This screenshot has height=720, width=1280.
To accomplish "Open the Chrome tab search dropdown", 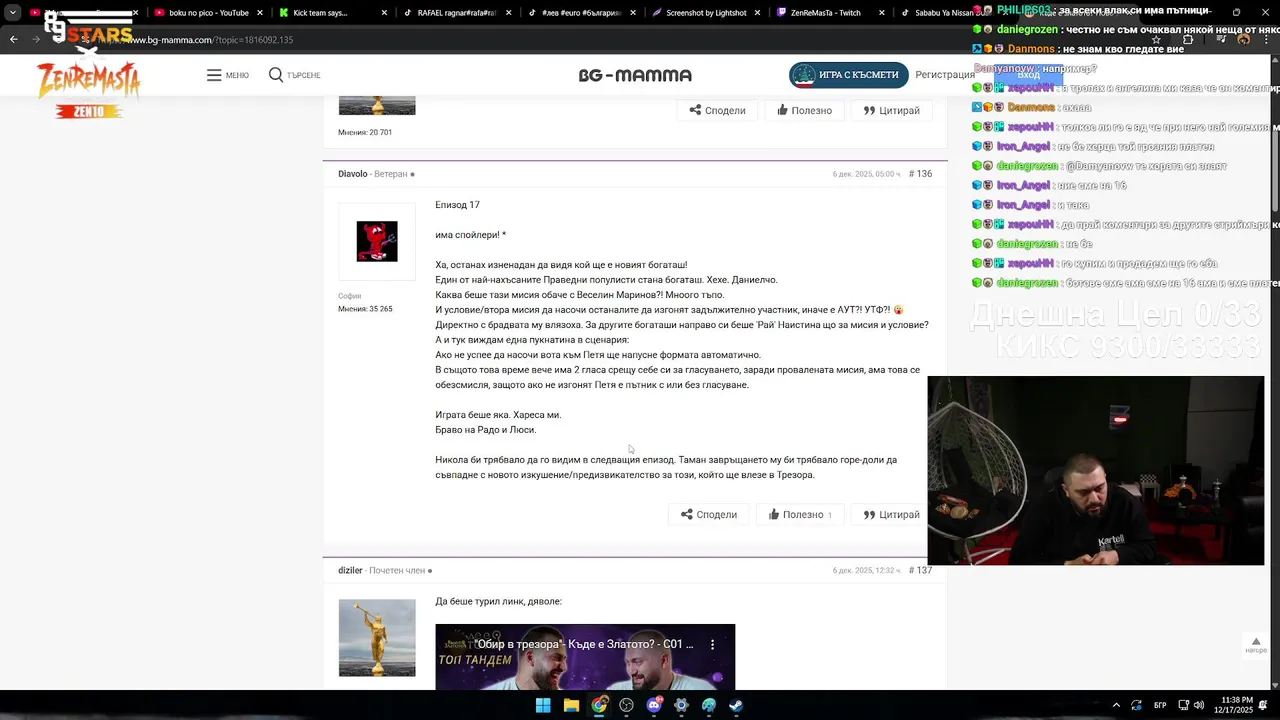I will (13, 13).
